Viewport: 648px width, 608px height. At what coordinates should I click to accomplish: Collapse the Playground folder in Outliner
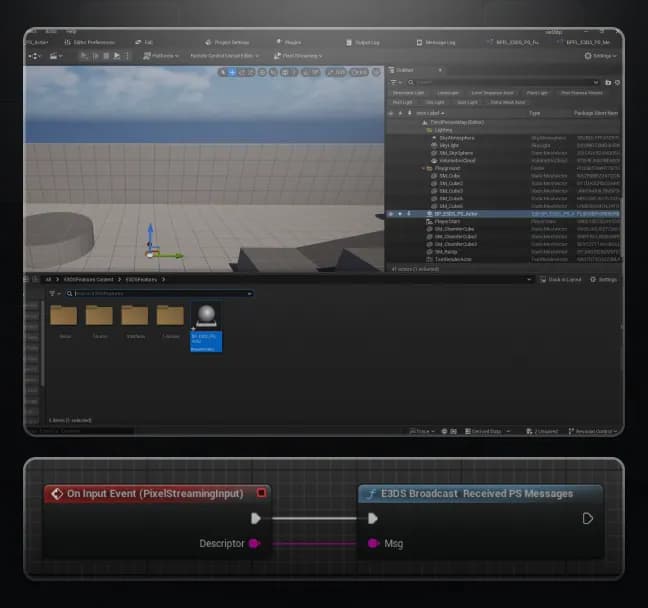pyautogui.click(x=423, y=168)
